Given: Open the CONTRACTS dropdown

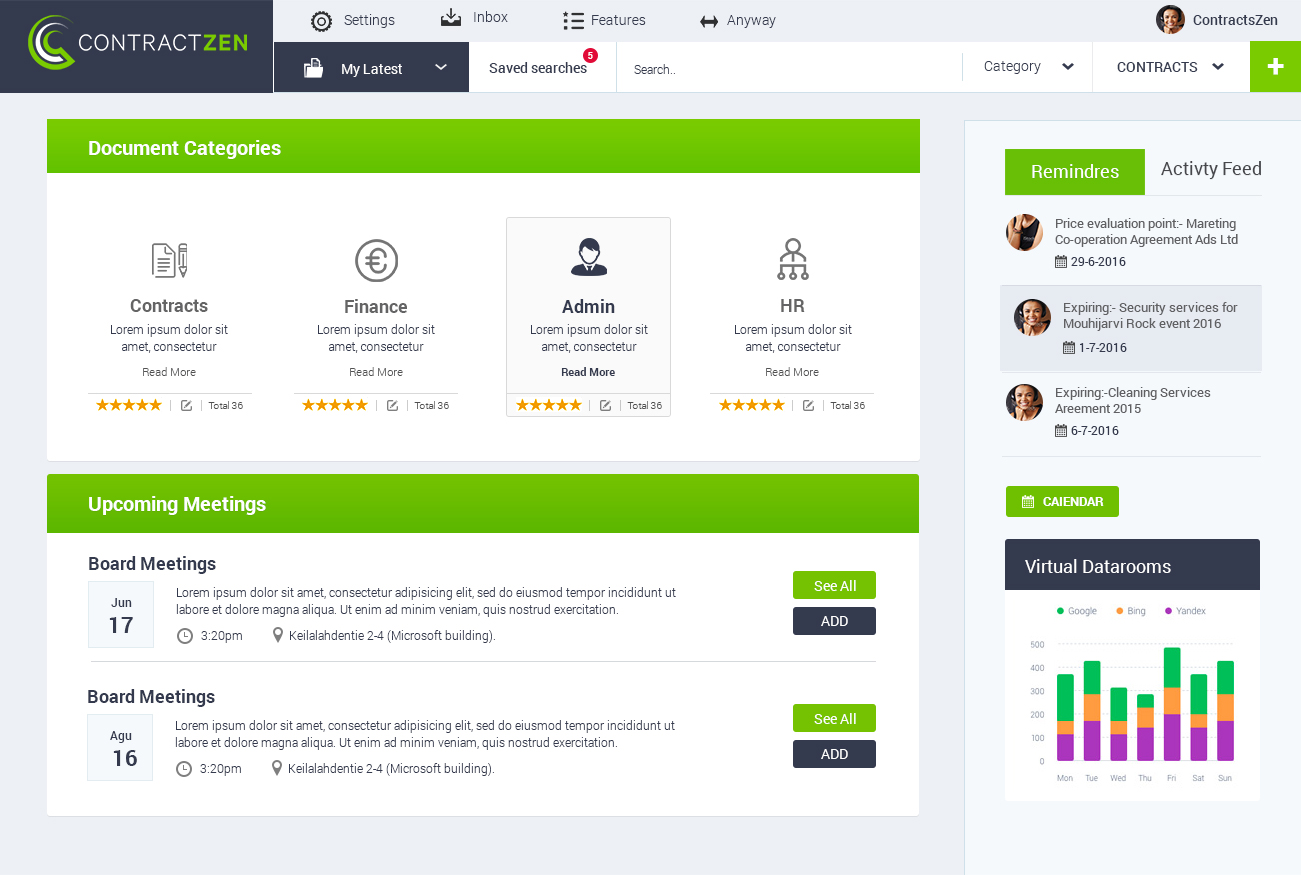Looking at the screenshot, I should (1171, 67).
